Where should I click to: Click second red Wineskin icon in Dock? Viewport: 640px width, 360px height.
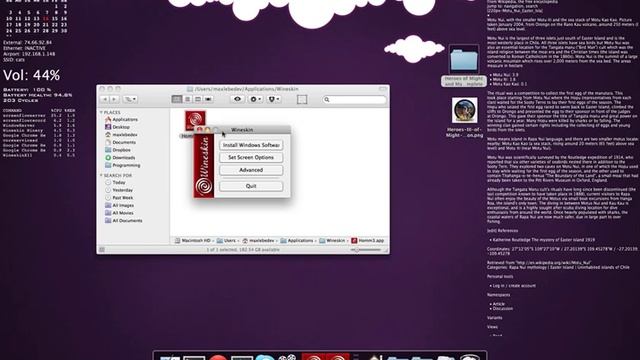click(x=338, y=357)
